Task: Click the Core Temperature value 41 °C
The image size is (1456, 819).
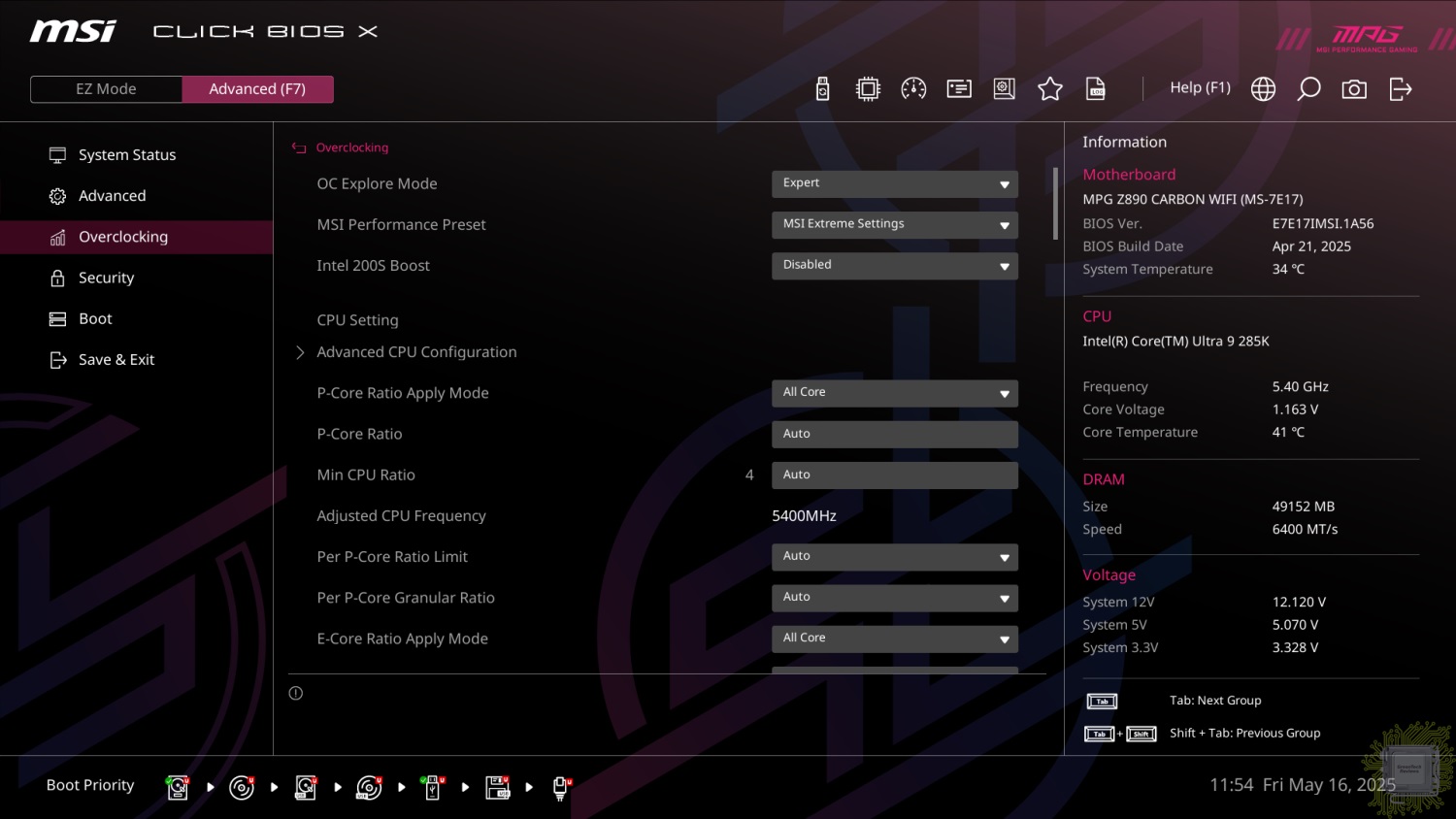Action: [x=1288, y=432]
